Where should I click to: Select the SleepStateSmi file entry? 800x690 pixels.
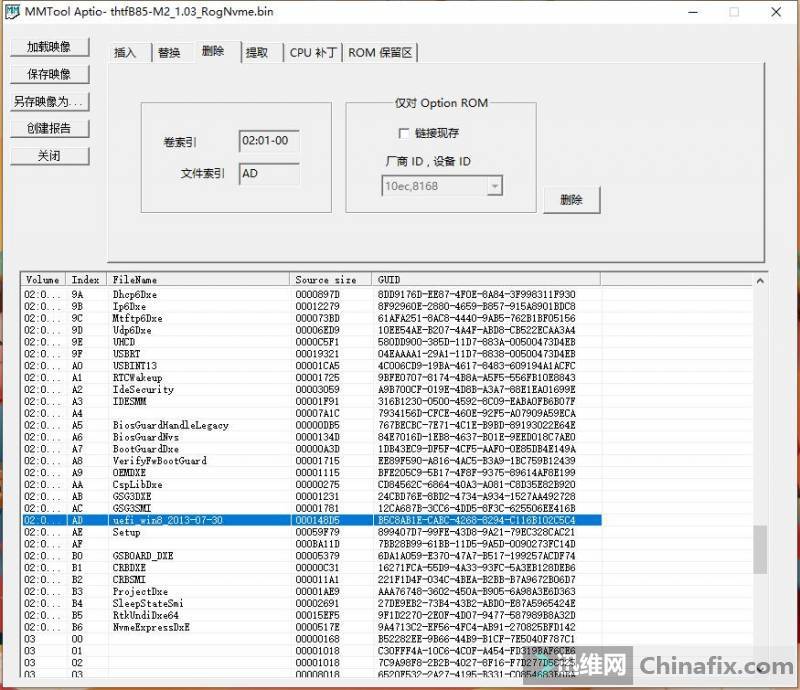pos(311,603)
